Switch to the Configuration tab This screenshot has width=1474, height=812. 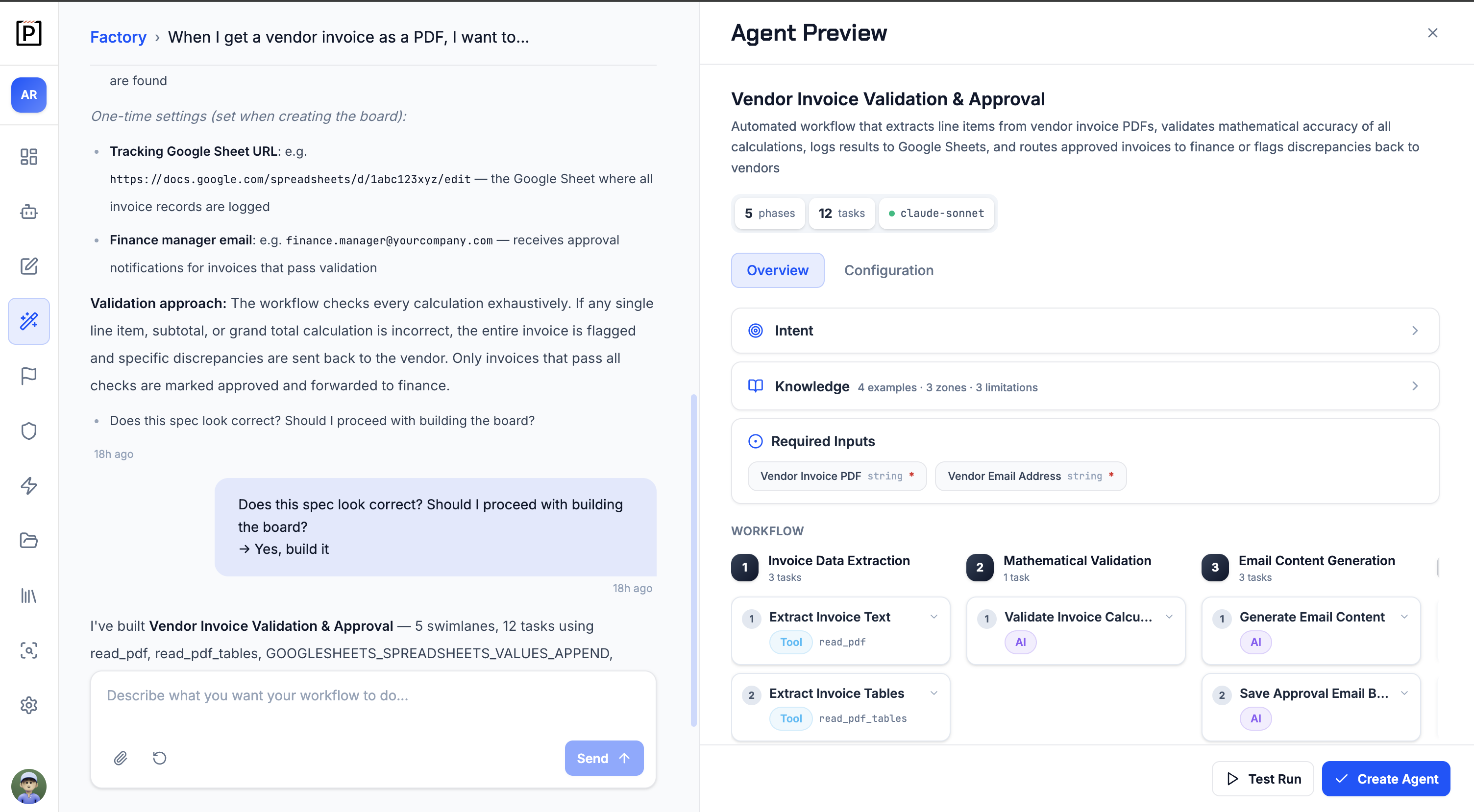[x=888, y=270]
